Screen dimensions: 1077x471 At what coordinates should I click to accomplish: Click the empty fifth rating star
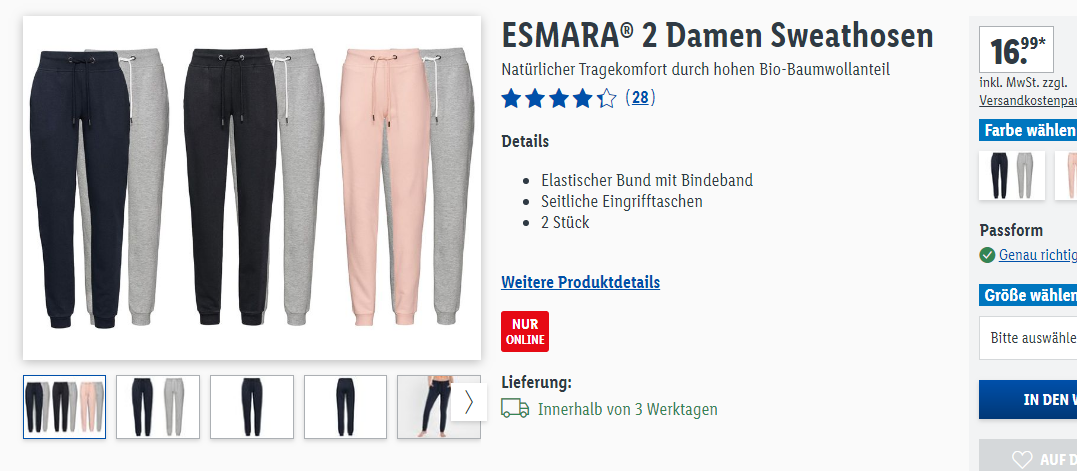click(606, 99)
